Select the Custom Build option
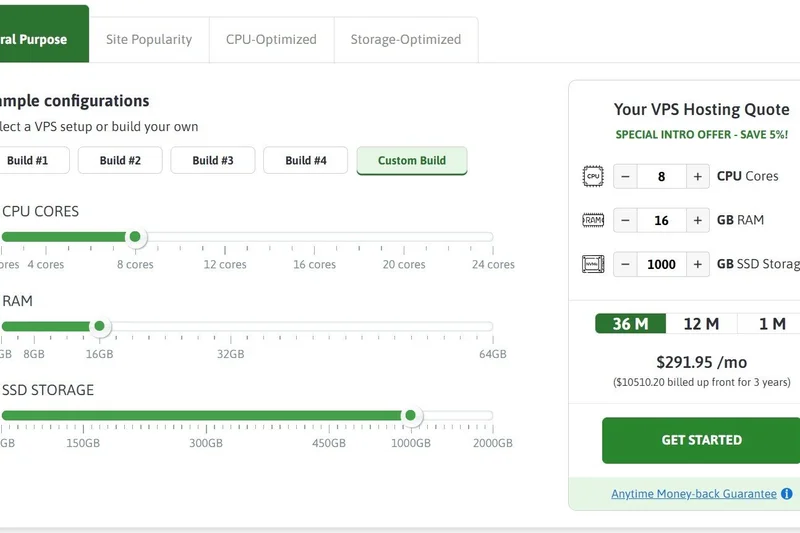The height and width of the screenshot is (533, 800). [x=412, y=161]
